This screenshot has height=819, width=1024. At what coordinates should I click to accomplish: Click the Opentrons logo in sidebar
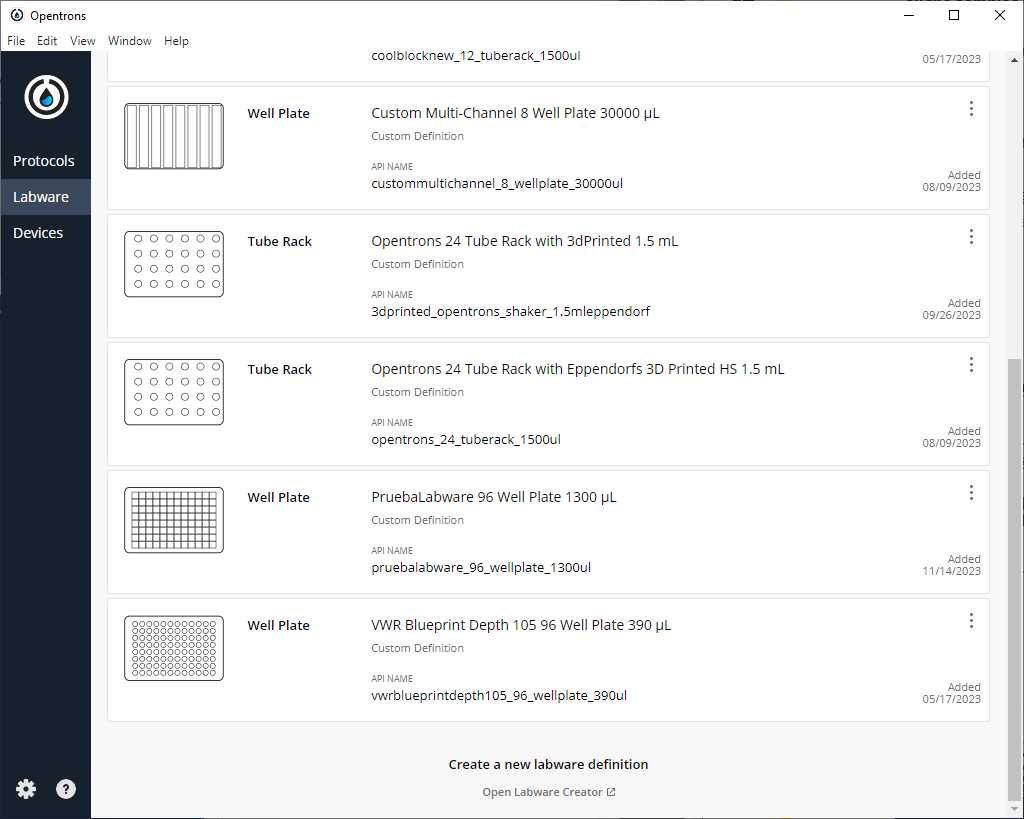coord(46,97)
